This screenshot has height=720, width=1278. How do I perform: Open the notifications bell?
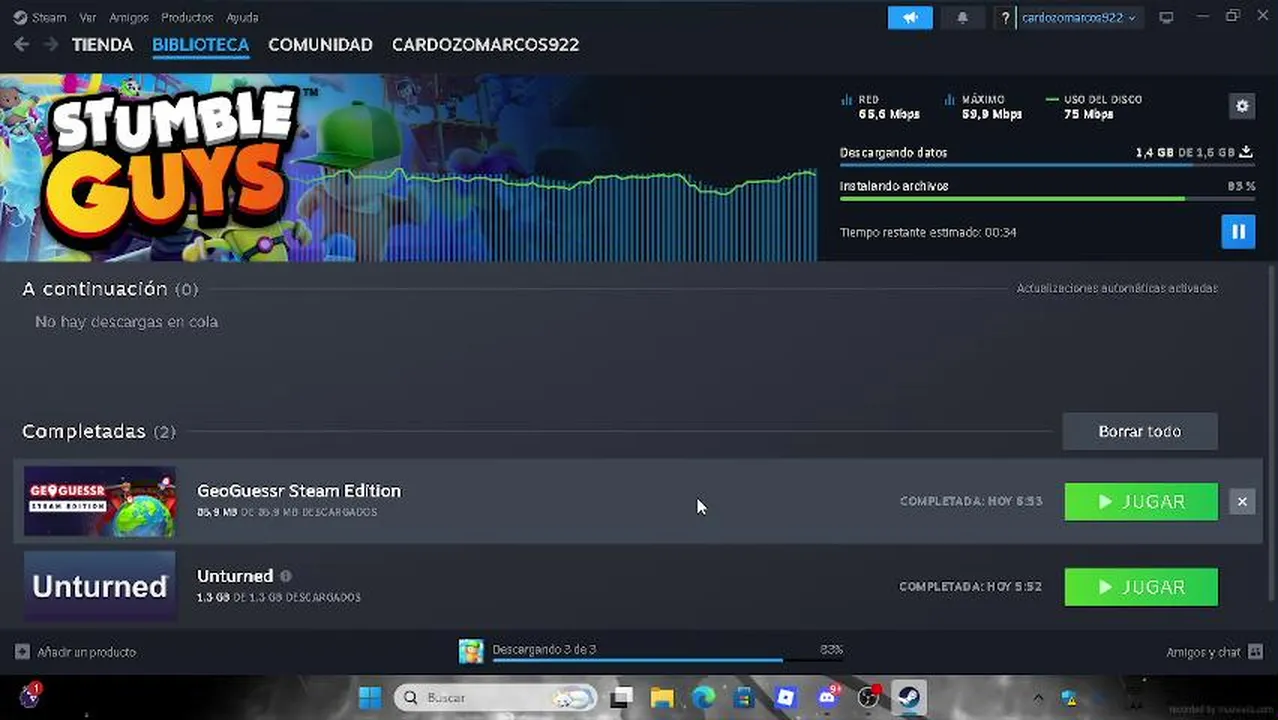coord(962,18)
